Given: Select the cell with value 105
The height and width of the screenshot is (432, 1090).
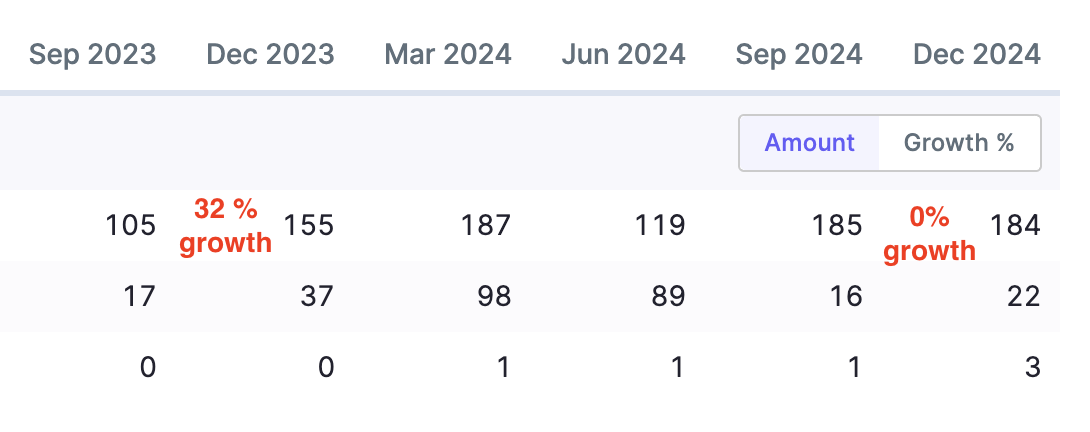Looking at the screenshot, I should click(x=131, y=226).
